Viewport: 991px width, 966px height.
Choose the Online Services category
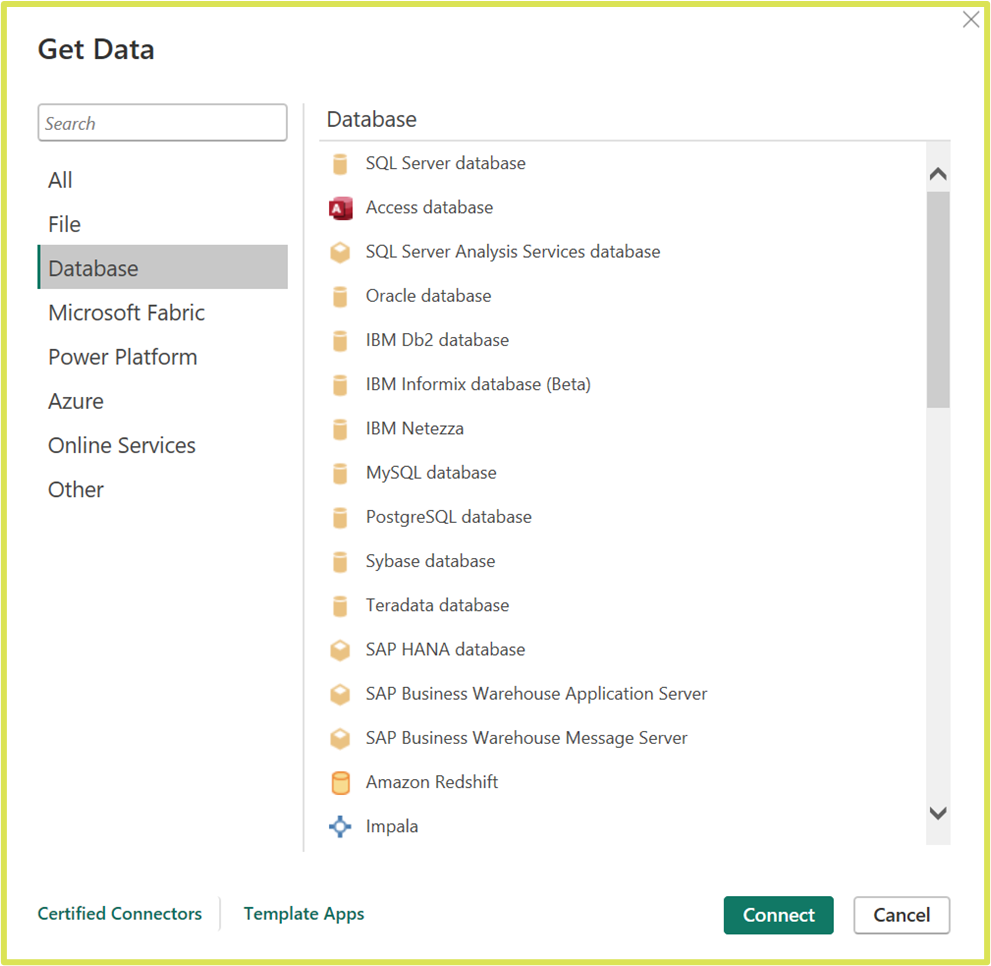point(162,446)
